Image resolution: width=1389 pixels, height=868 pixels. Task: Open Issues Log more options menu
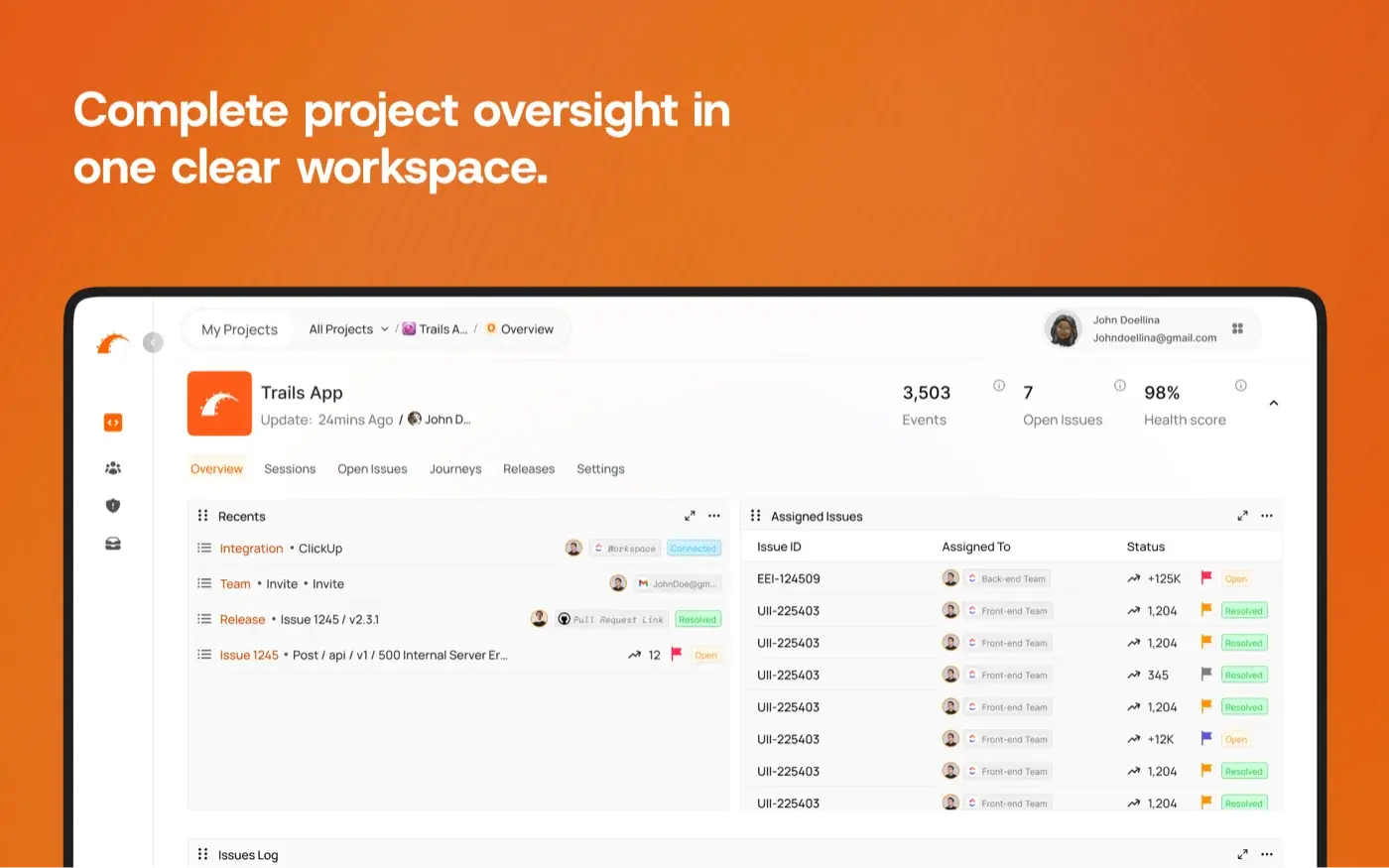pyautogui.click(x=1267, y=854)
